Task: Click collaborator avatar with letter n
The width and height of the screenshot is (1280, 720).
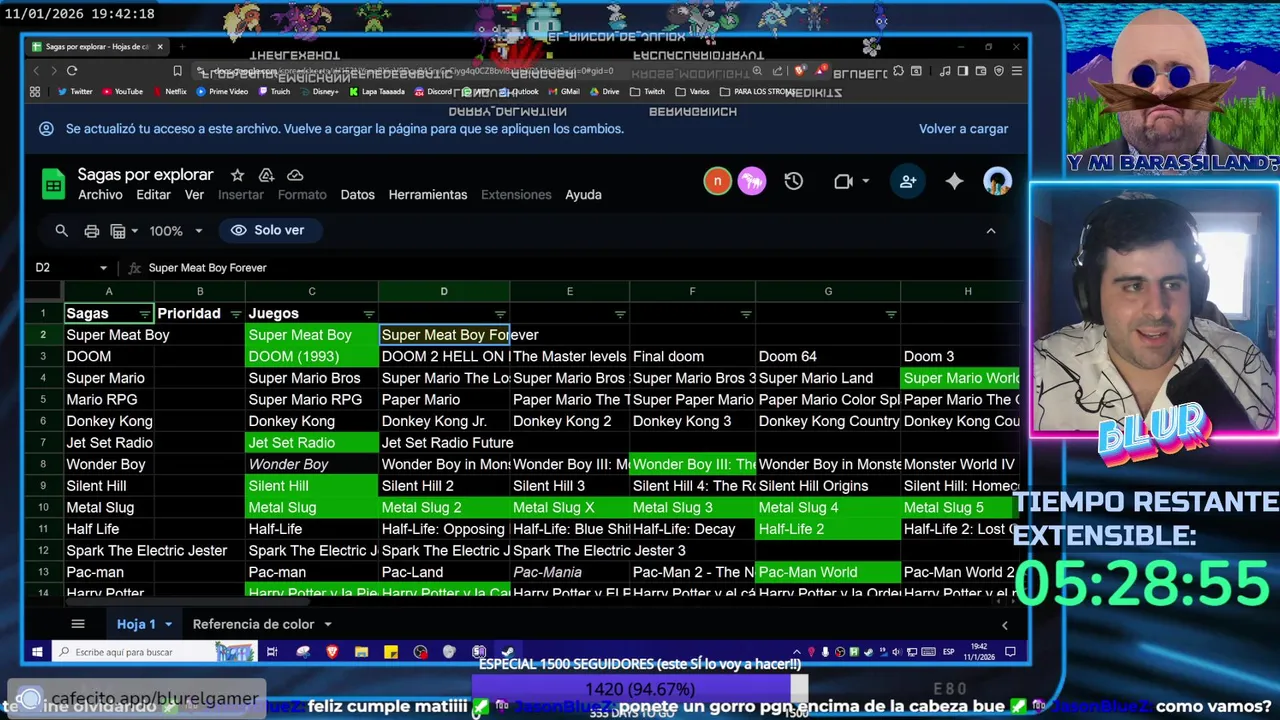Action: click(x=717, y=181)
